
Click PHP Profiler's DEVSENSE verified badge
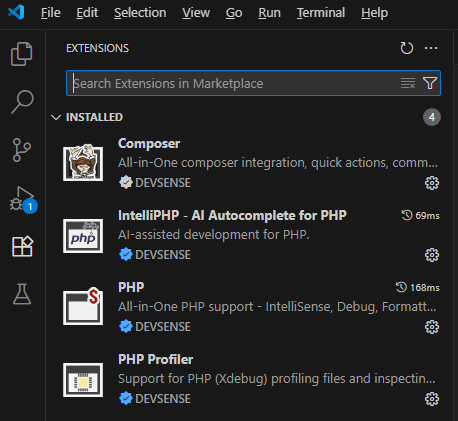[126, 398]
